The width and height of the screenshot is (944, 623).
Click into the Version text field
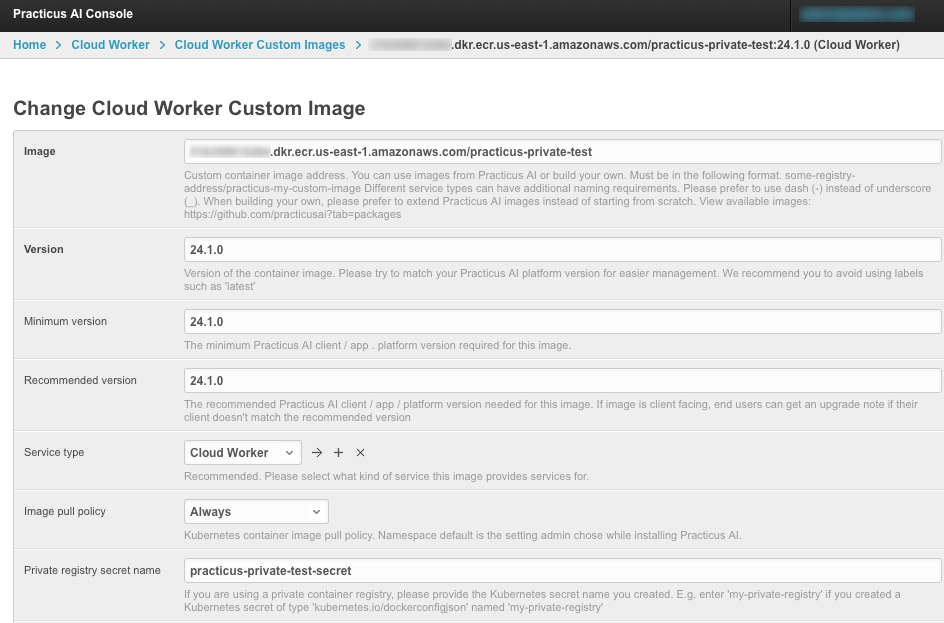(562, 250)
